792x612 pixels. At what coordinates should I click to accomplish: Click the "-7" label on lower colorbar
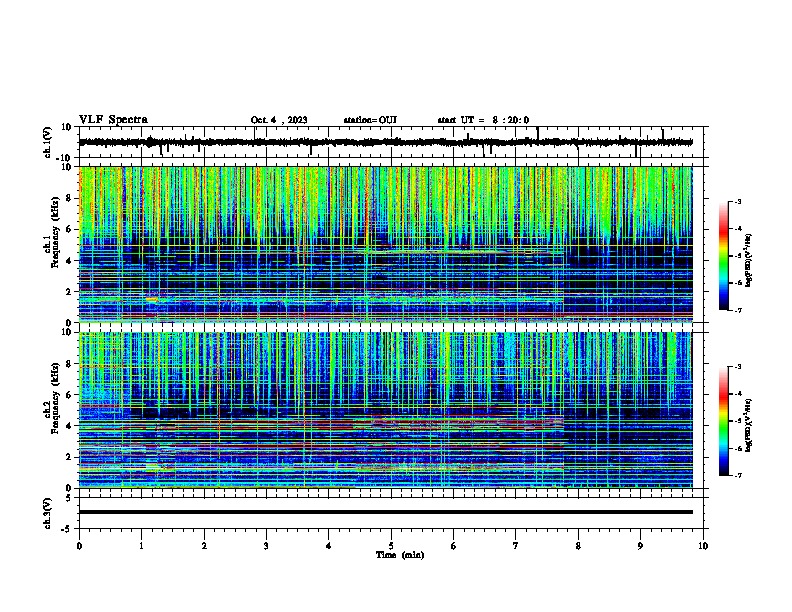point(737,475)
